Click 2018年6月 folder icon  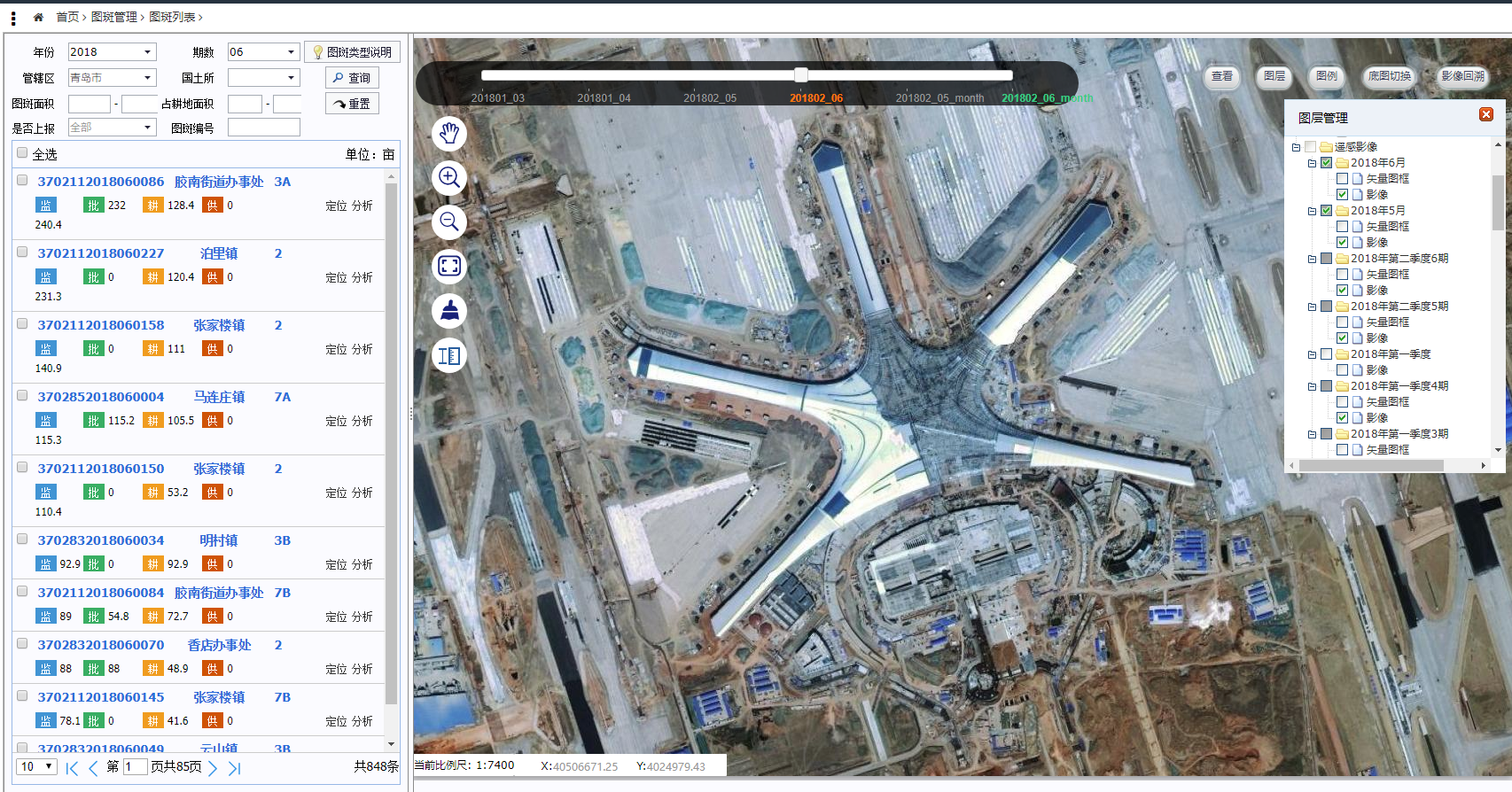point(1342,163)
